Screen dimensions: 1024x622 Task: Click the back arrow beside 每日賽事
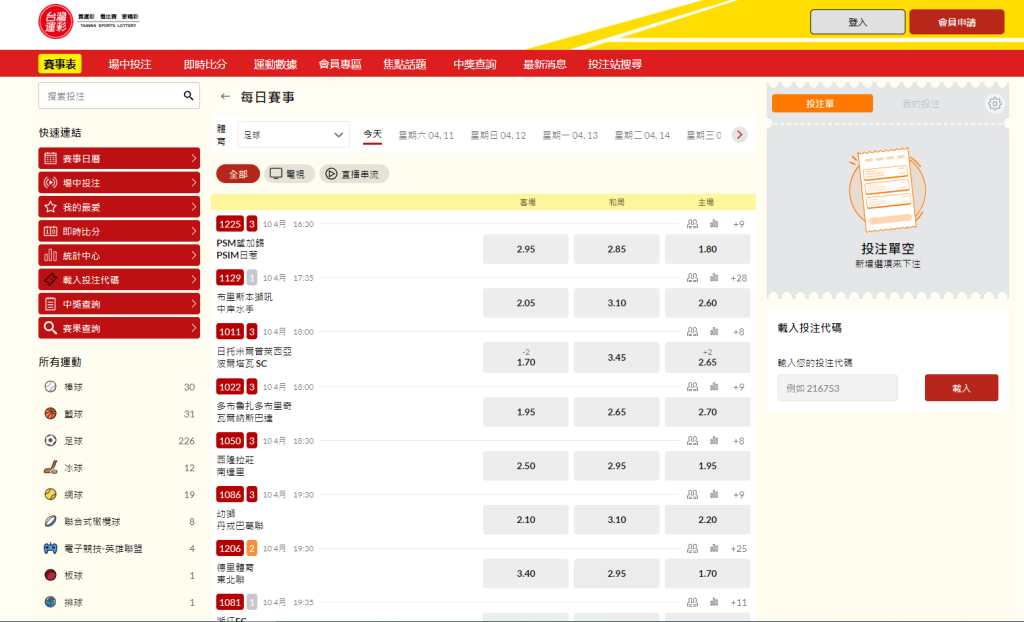tap(225, 97)
